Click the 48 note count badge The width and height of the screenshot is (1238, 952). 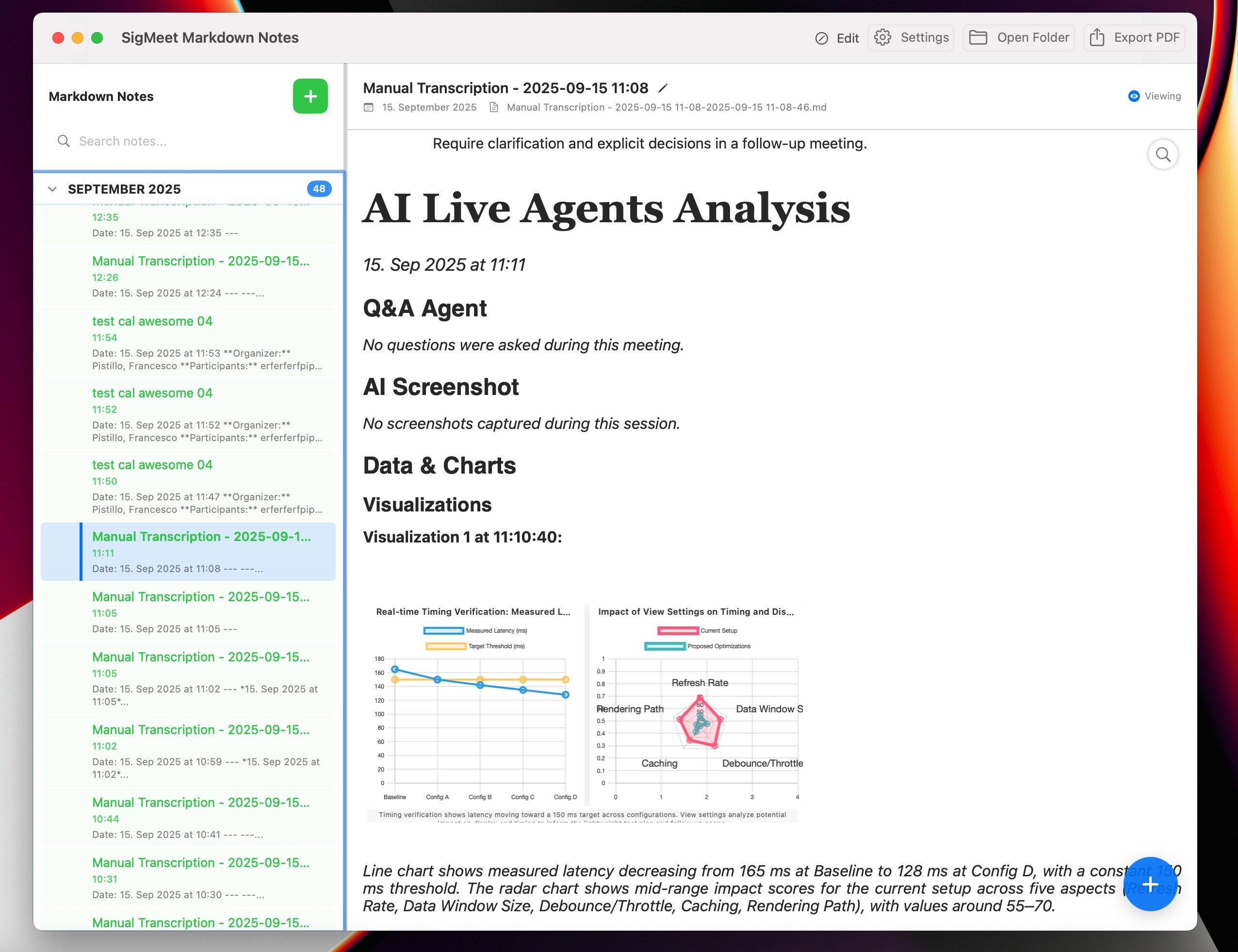pyautogui.click(x=319, y=189)
